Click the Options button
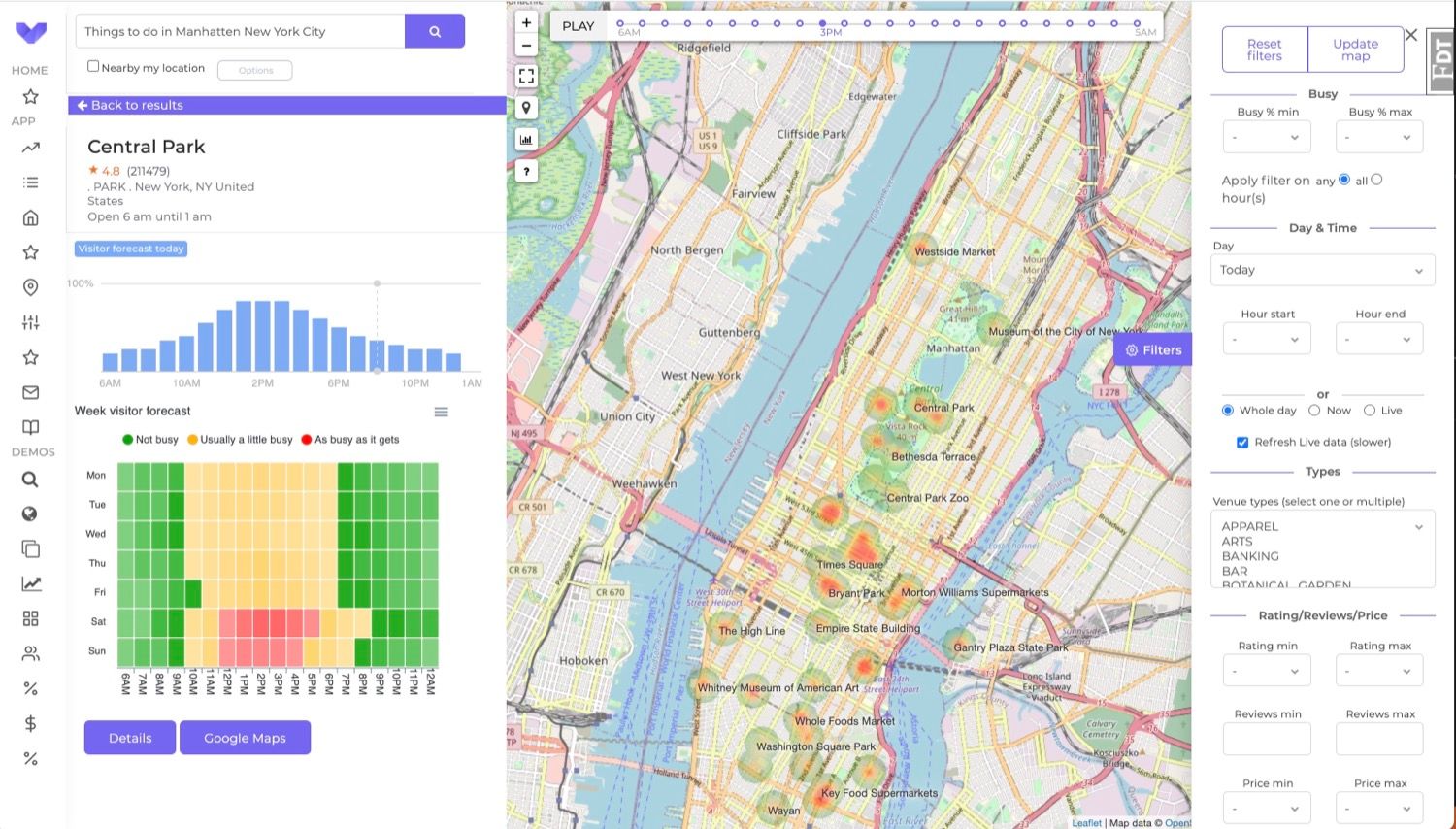1456x829 pixels. [255, 70]
